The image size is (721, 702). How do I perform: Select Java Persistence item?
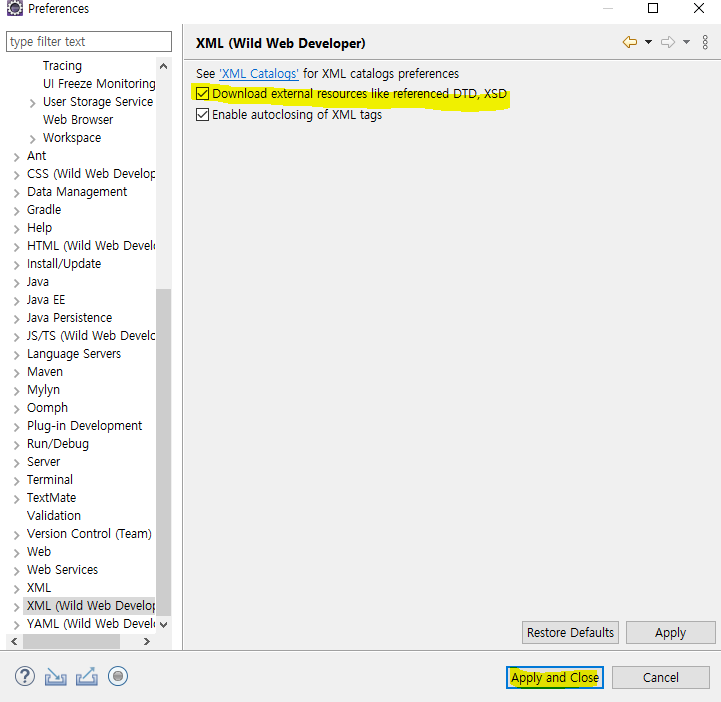(x=69, y=318)
